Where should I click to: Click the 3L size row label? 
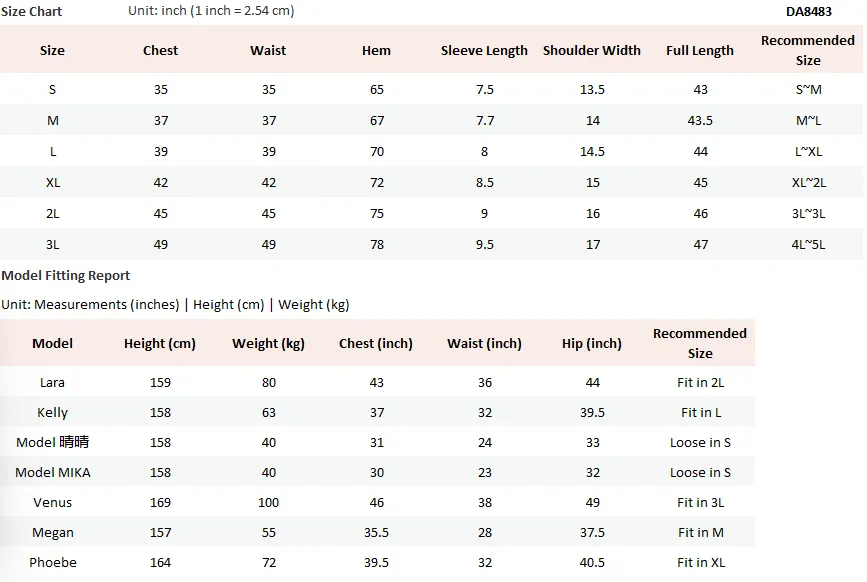point(53,244)
